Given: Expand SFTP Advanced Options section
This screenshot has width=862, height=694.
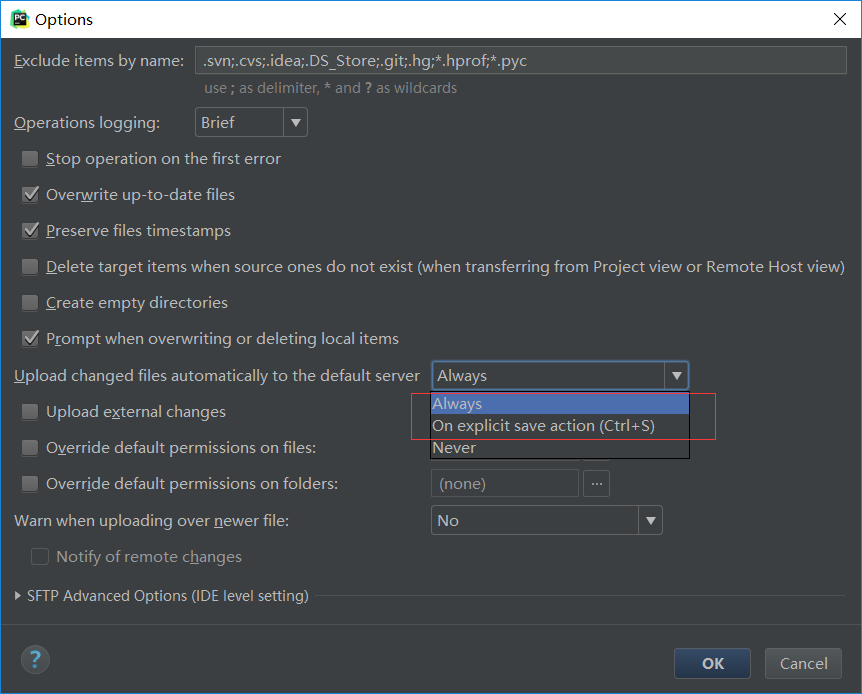Looking at the screenshot, I should click(18, 596).
